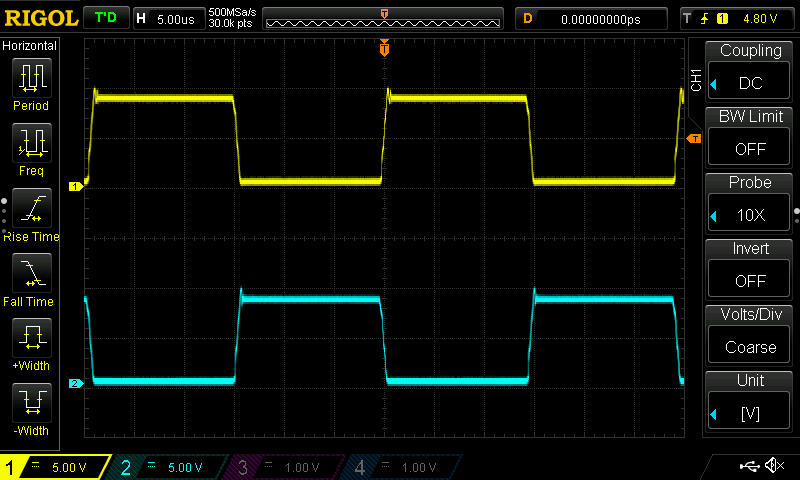Toggle the Invert OFF setting
The width and height of the screenshot is (800, 480).
point(750,269)
